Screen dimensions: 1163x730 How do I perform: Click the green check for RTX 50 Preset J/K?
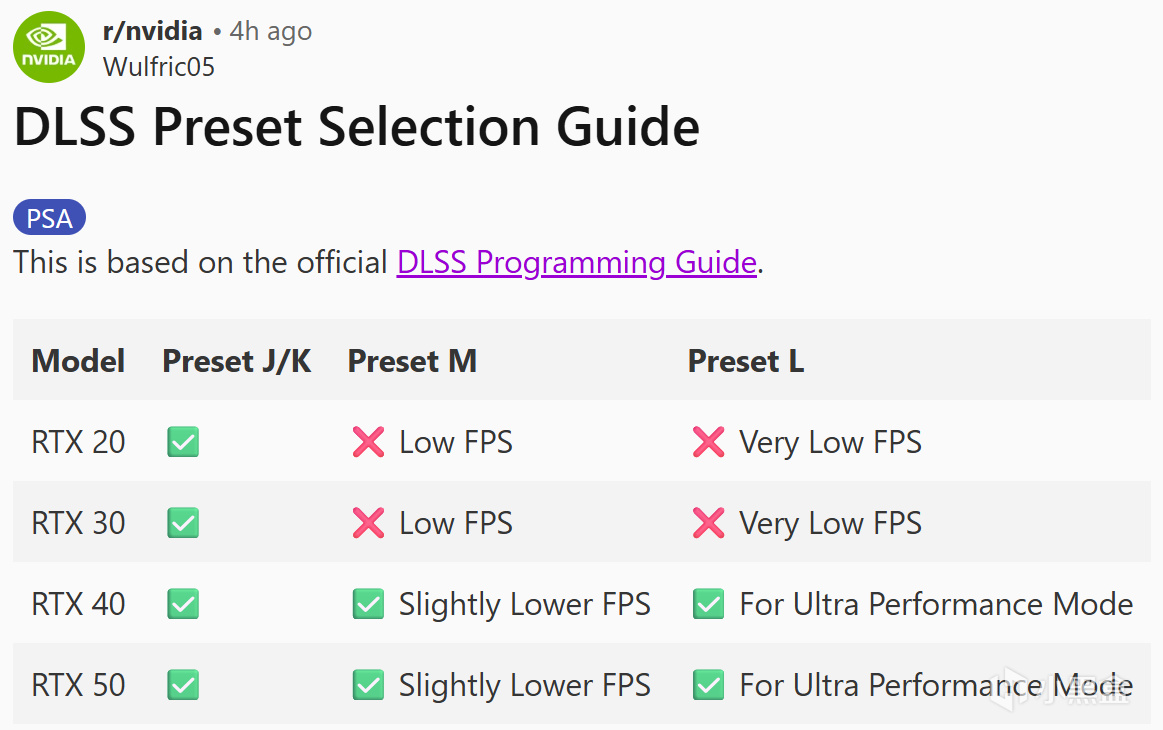[183, 685]
